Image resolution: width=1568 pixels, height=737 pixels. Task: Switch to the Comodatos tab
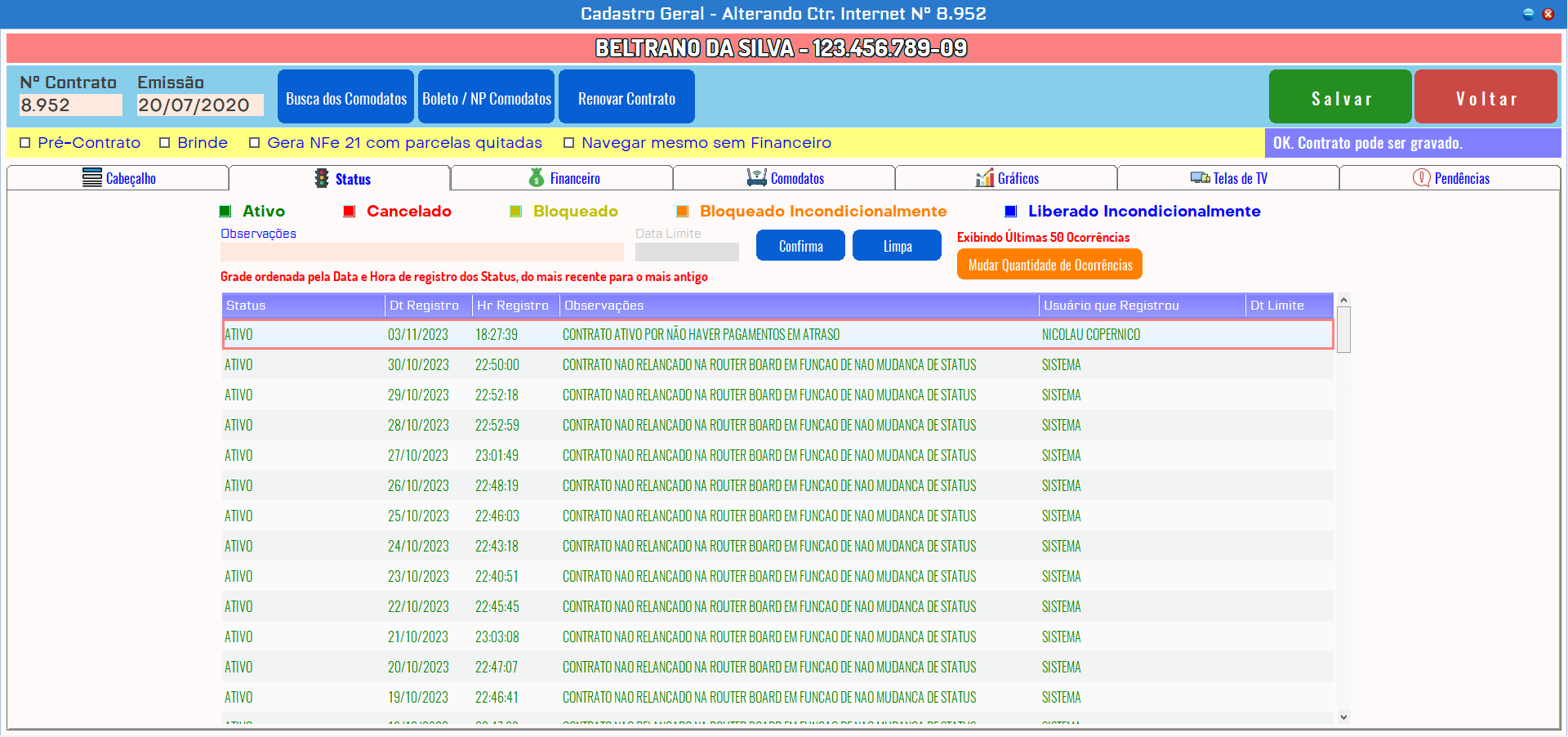point(784,178)
